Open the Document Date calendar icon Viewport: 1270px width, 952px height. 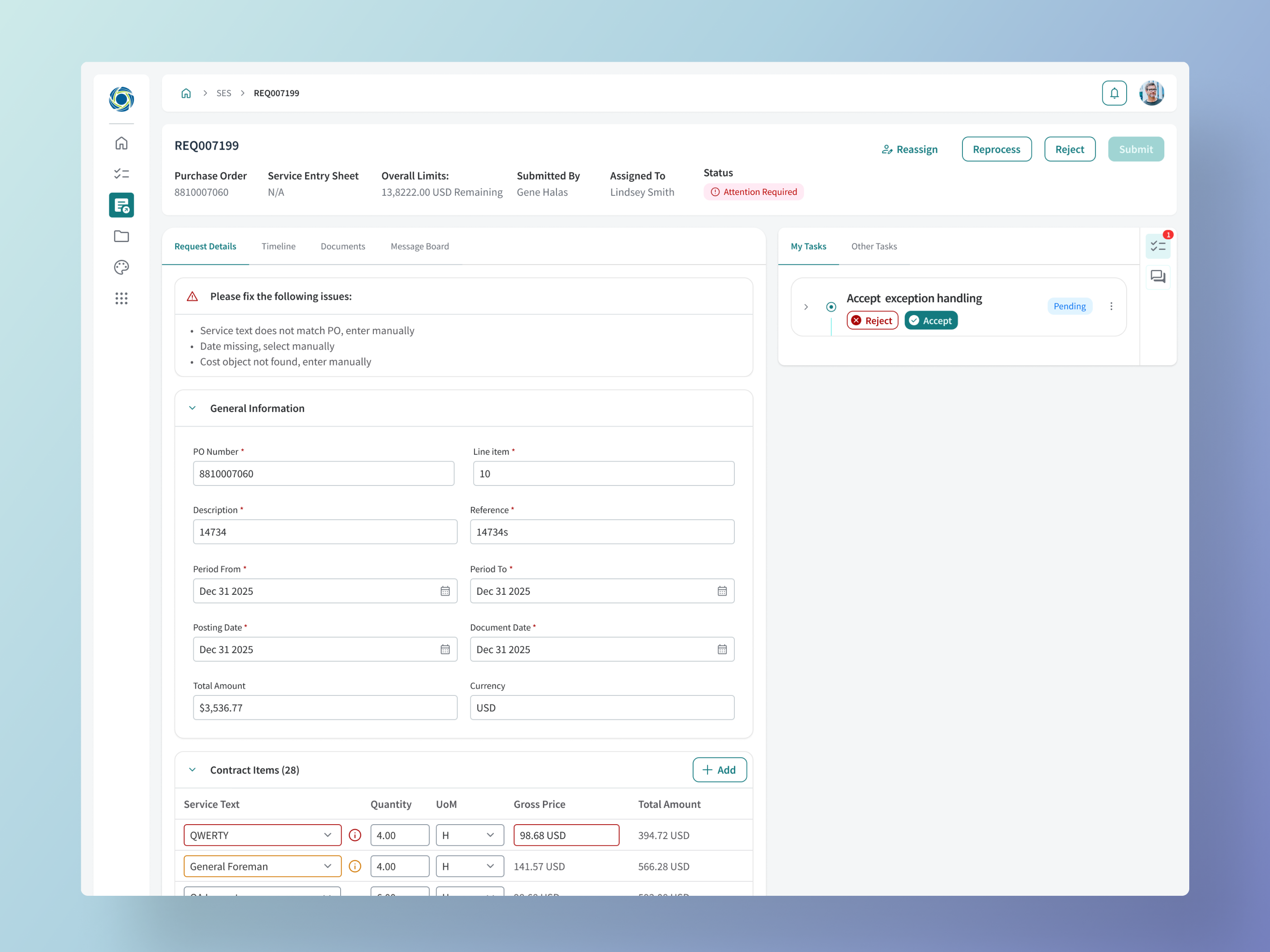[722, 650]
